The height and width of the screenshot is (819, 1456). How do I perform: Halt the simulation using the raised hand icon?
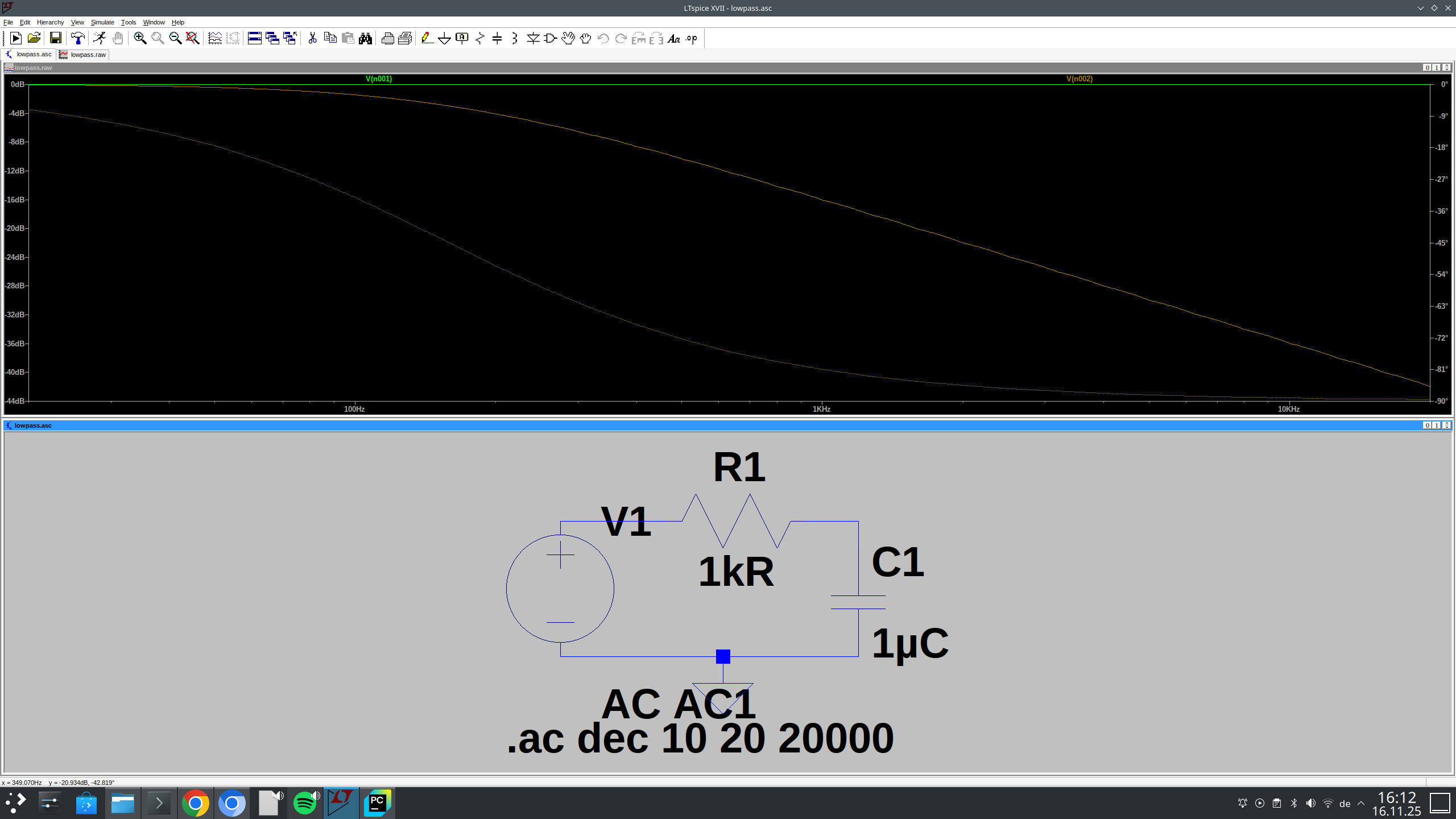pos(118,38)
